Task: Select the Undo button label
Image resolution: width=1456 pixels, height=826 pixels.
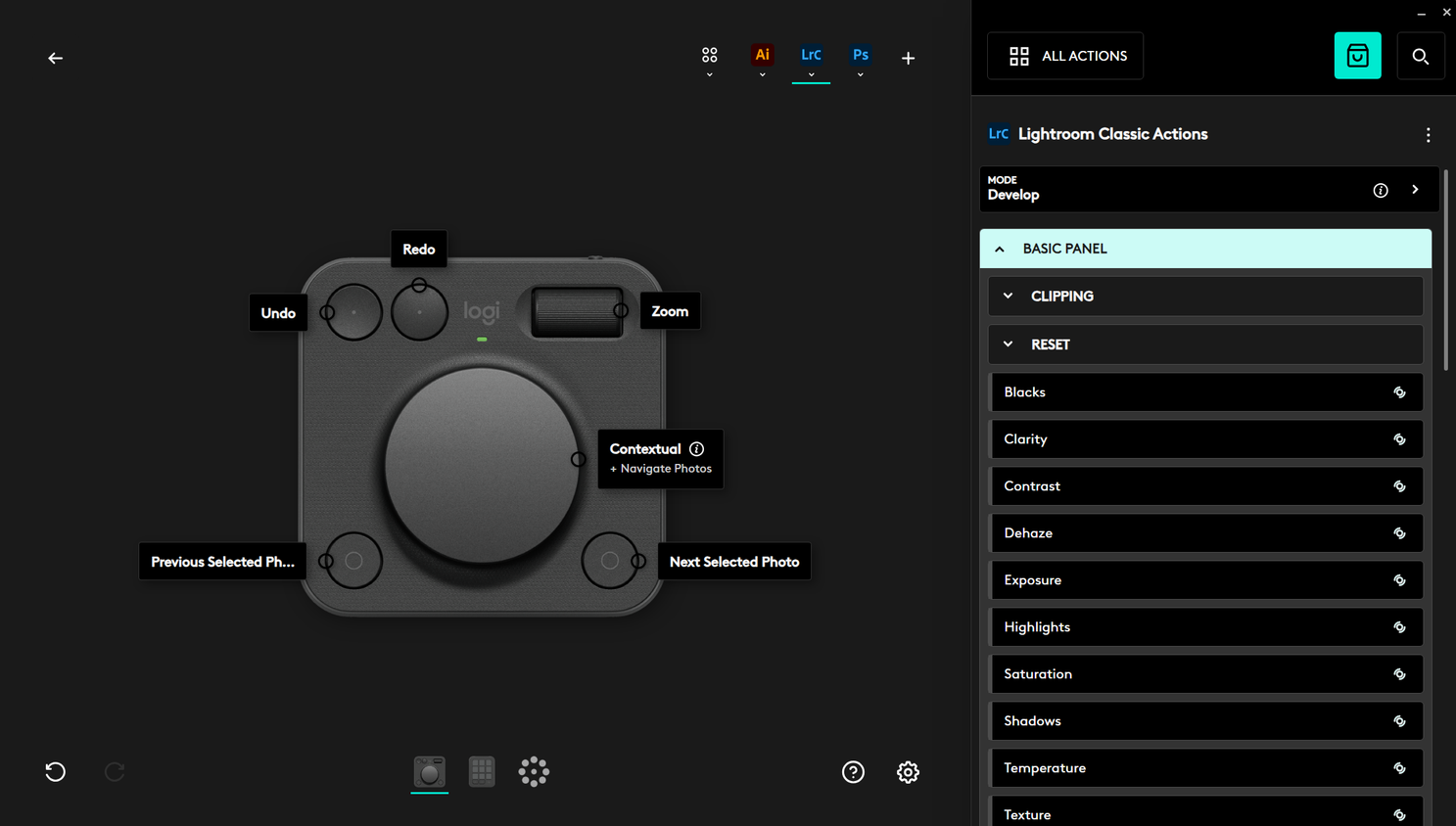Action: pos(278,313)
